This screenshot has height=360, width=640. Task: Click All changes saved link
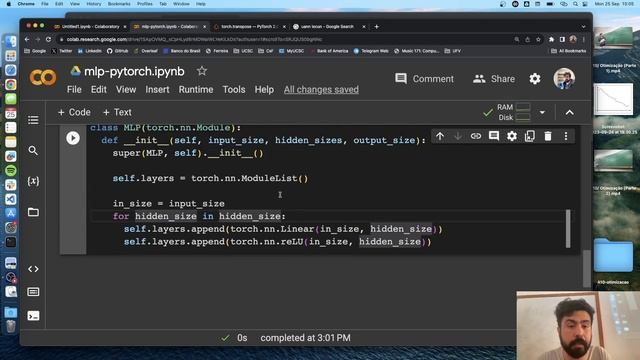click(321, 89)
